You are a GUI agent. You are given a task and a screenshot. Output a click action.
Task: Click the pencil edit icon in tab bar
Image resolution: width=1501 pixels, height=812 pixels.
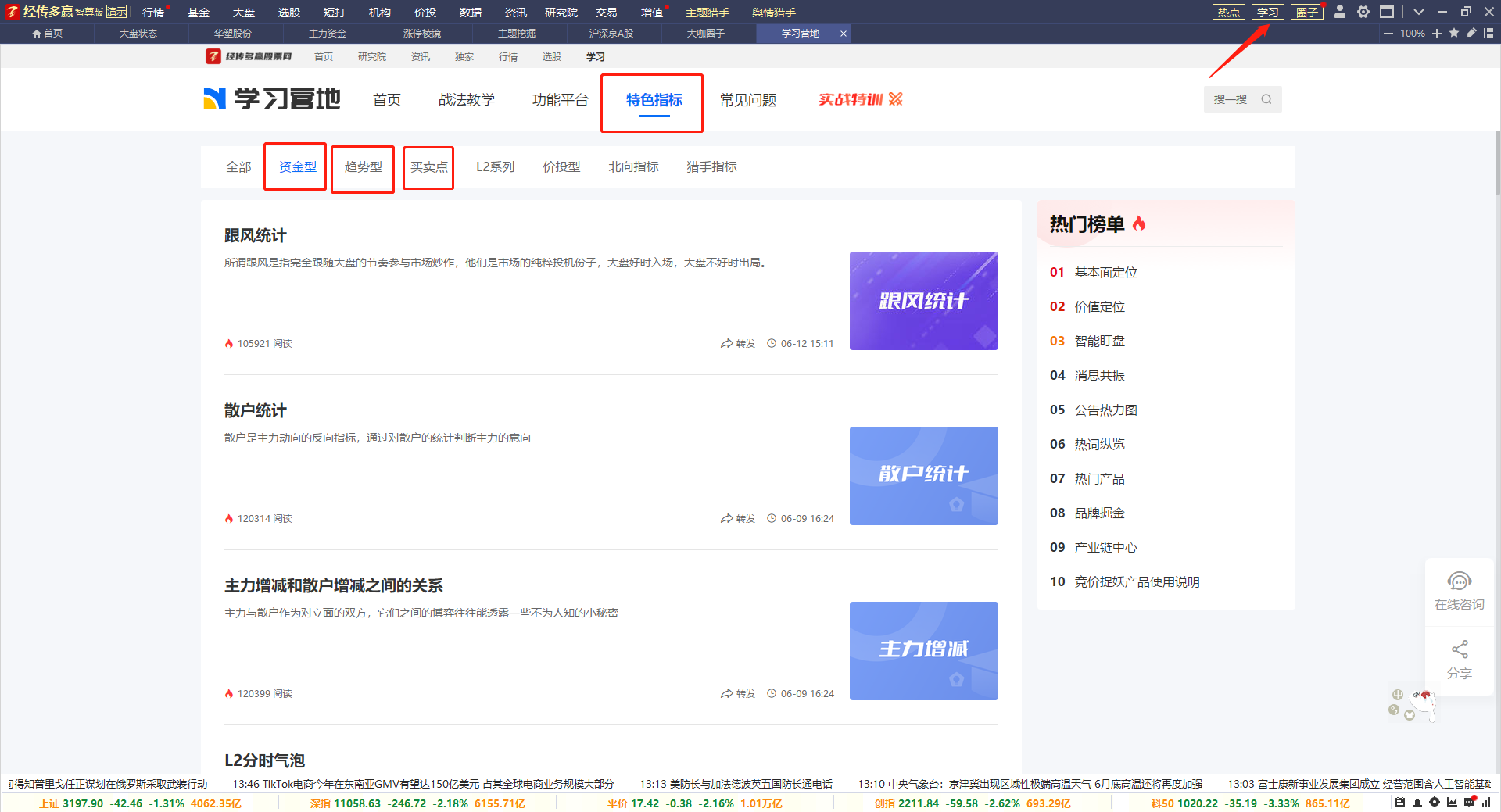tap(1471, 33)
